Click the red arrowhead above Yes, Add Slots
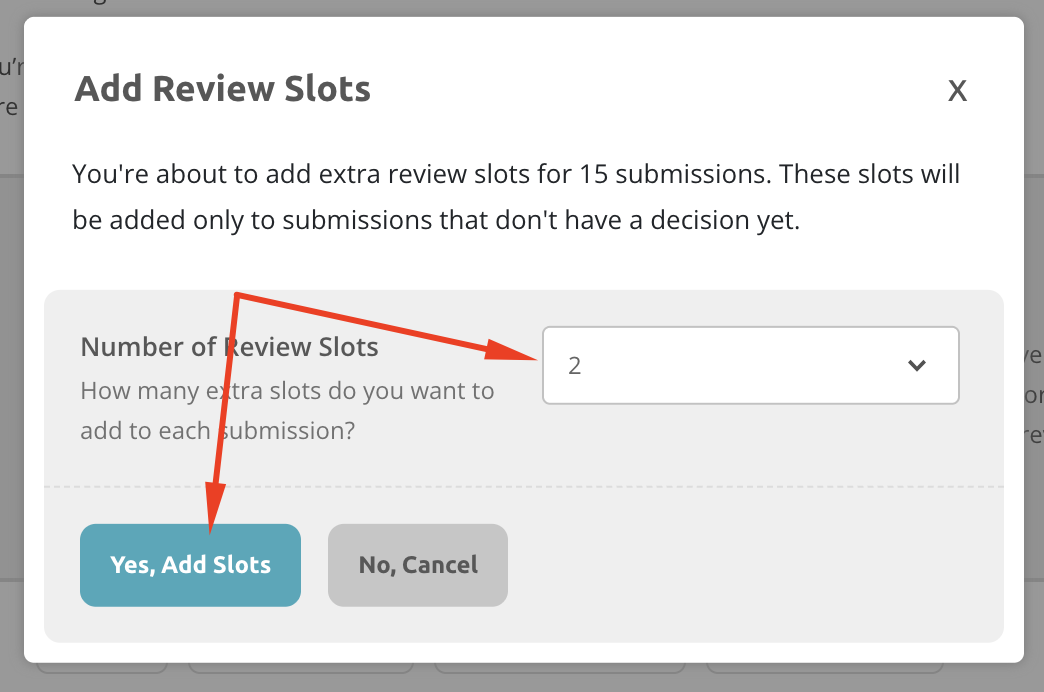This screenshot has width=1044, height=692. pos(215,502)
